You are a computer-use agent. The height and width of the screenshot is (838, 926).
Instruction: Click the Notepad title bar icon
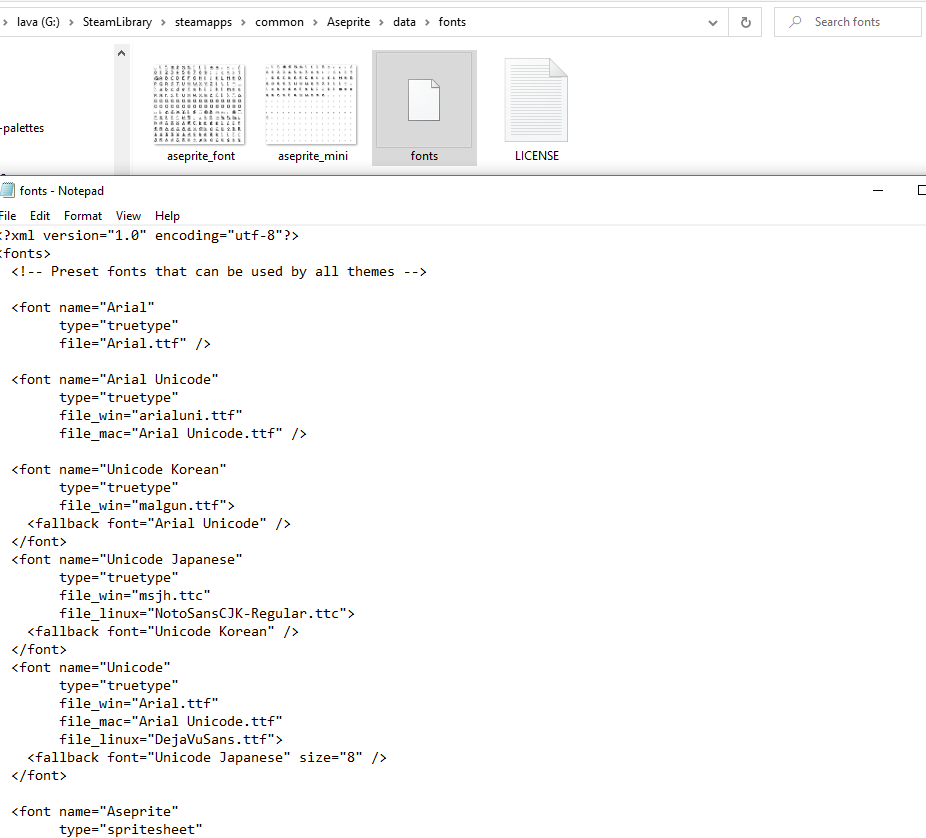coord(7,190)
